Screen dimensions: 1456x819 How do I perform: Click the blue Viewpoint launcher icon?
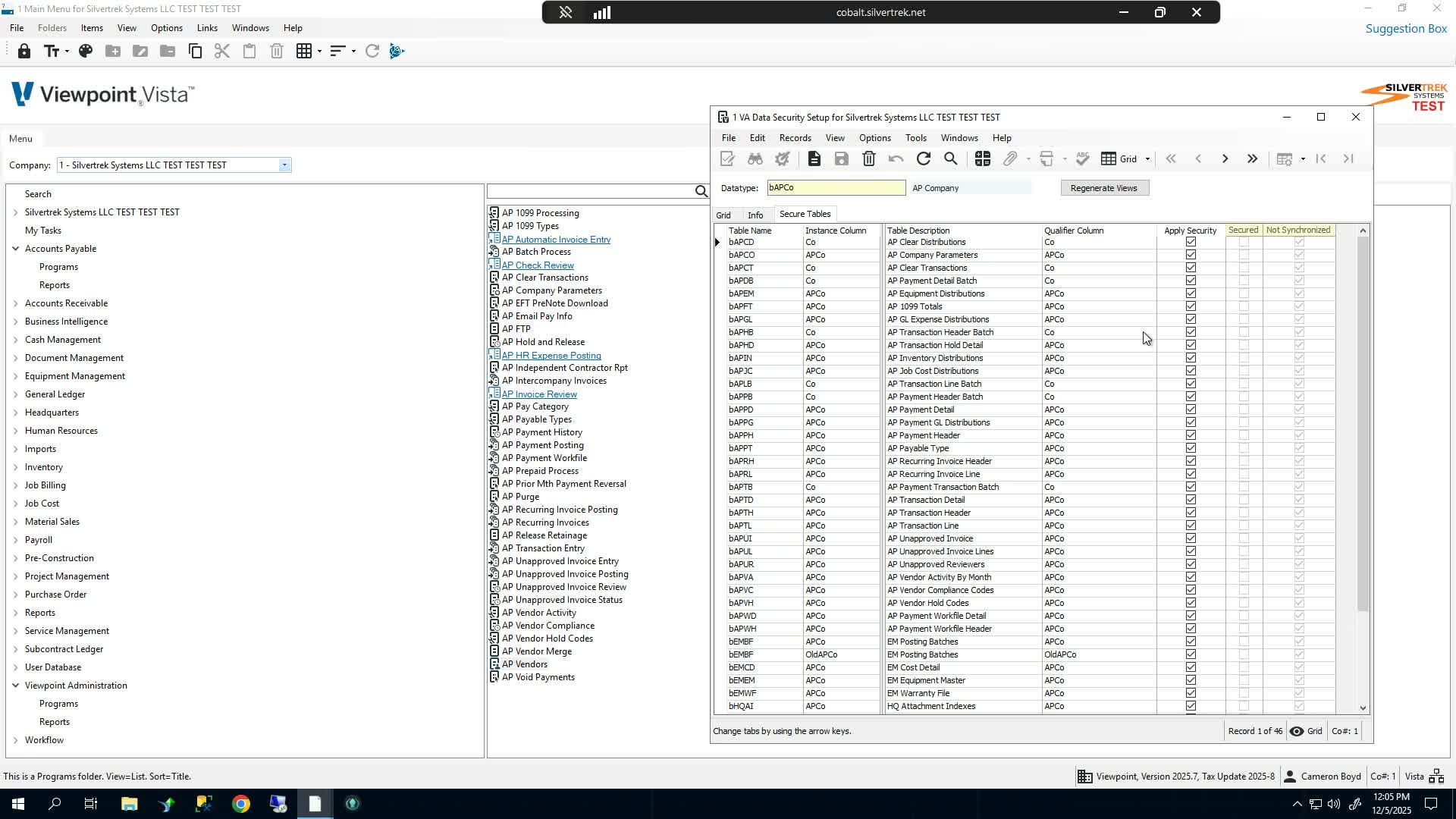[397, 52]
